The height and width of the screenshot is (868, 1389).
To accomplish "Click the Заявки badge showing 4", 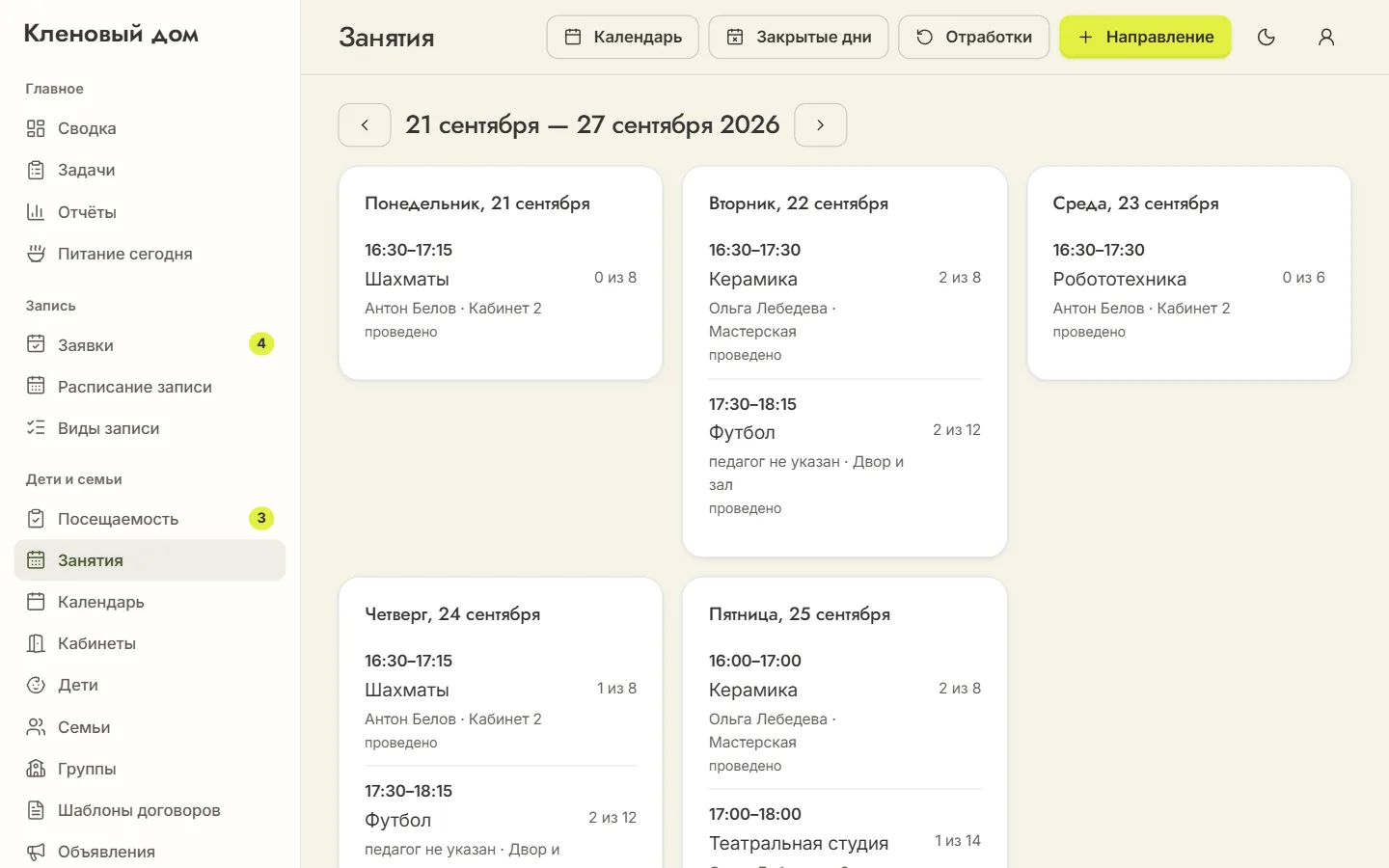I will click(261, 343).
